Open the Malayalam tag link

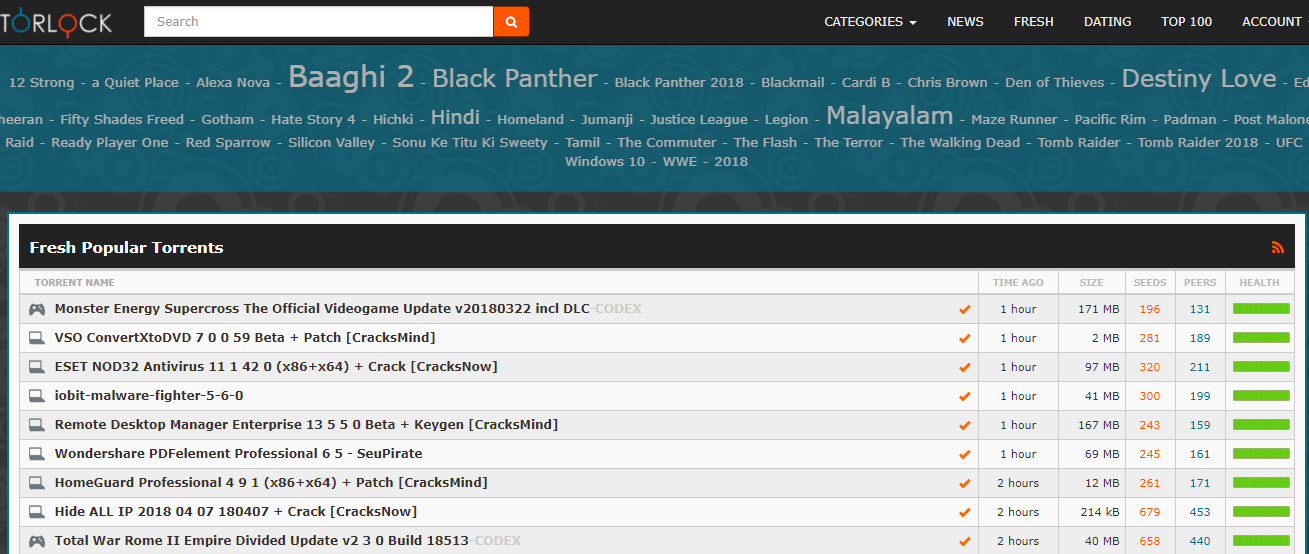pyautogui.click(x=890, y=116)
